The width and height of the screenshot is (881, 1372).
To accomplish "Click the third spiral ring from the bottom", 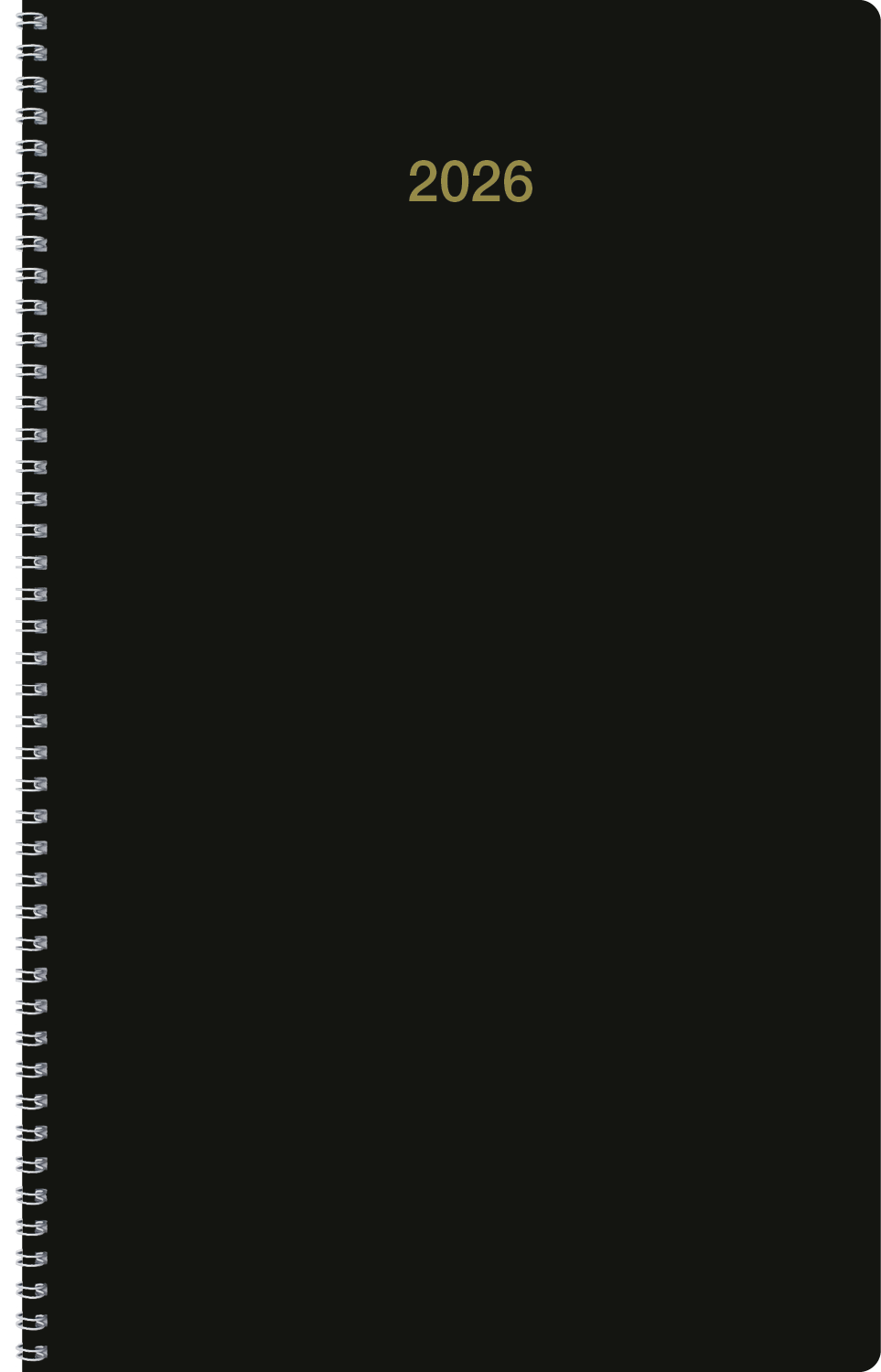I will pyautogui.click(x=32, y=1290).
